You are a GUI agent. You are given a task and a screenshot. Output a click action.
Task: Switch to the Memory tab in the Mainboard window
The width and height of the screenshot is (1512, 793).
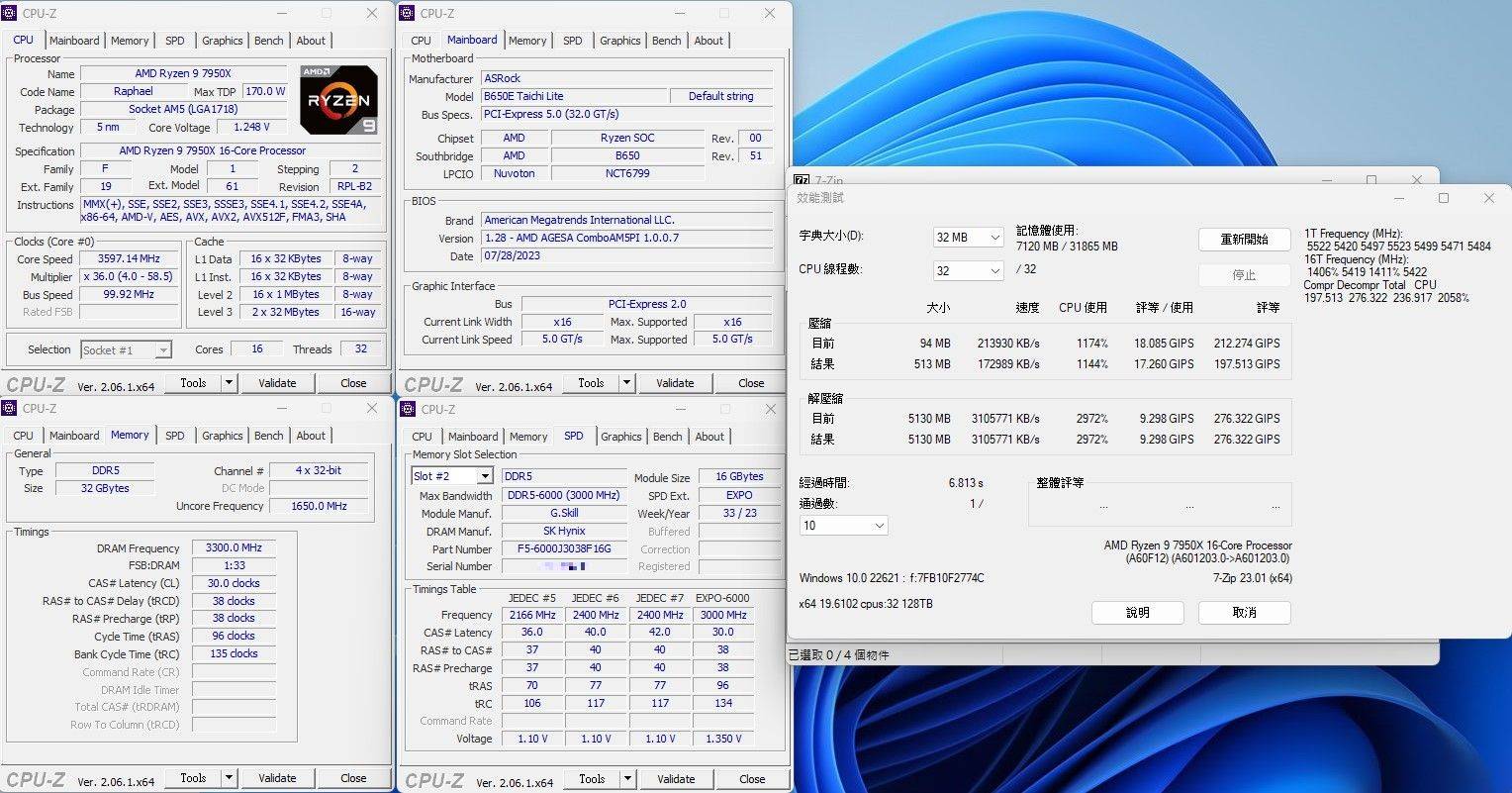(527, 40)
